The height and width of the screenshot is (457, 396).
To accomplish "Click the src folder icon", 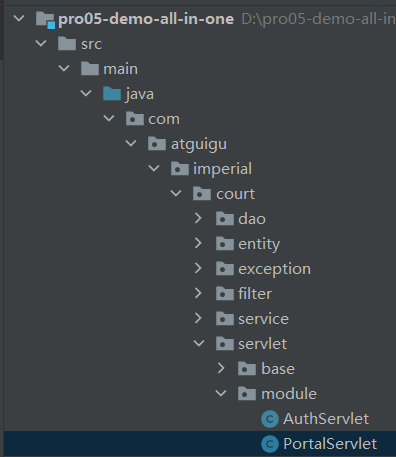I will click(x=67, y=44).
